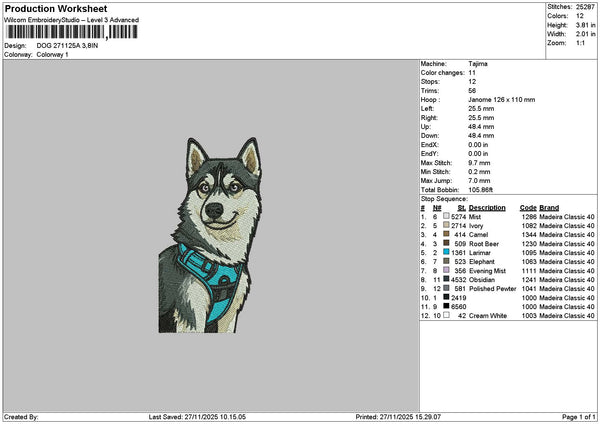Click the Stop Sequence label
600x424 pixels.
pyautogui.click(x=444, y=199)
